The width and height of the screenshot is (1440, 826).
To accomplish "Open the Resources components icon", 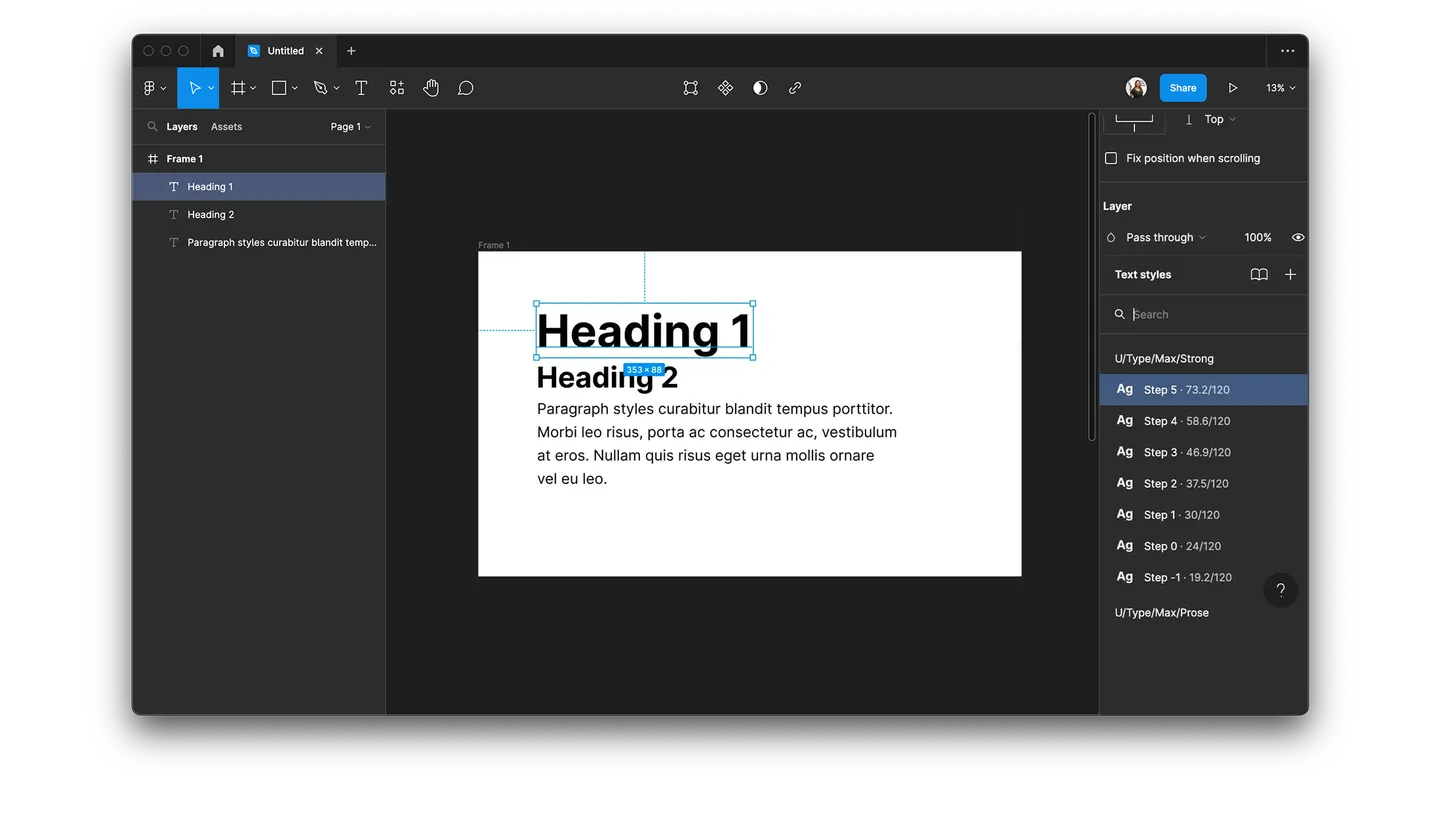I will 397,88.
